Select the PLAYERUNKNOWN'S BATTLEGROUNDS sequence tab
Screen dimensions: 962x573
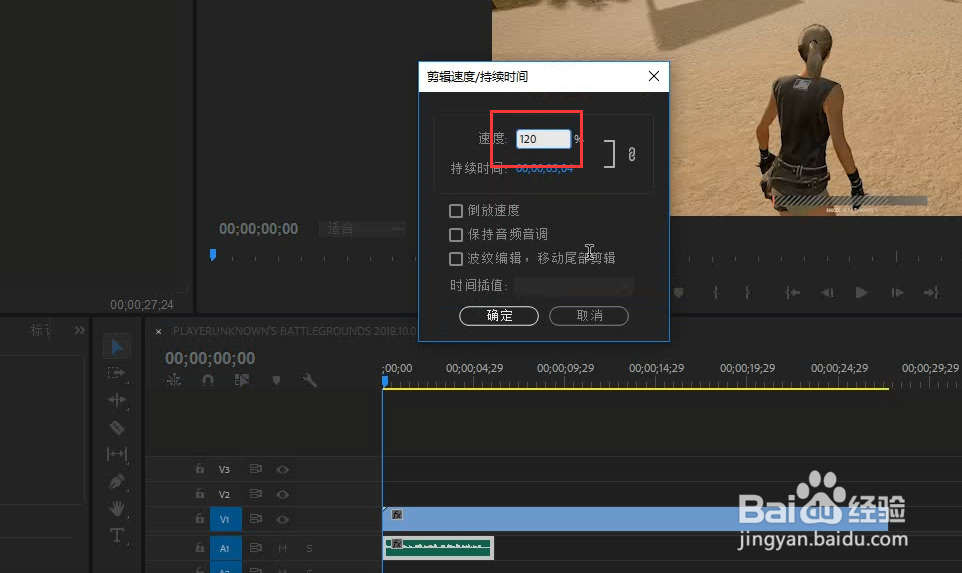coord(294,331)
